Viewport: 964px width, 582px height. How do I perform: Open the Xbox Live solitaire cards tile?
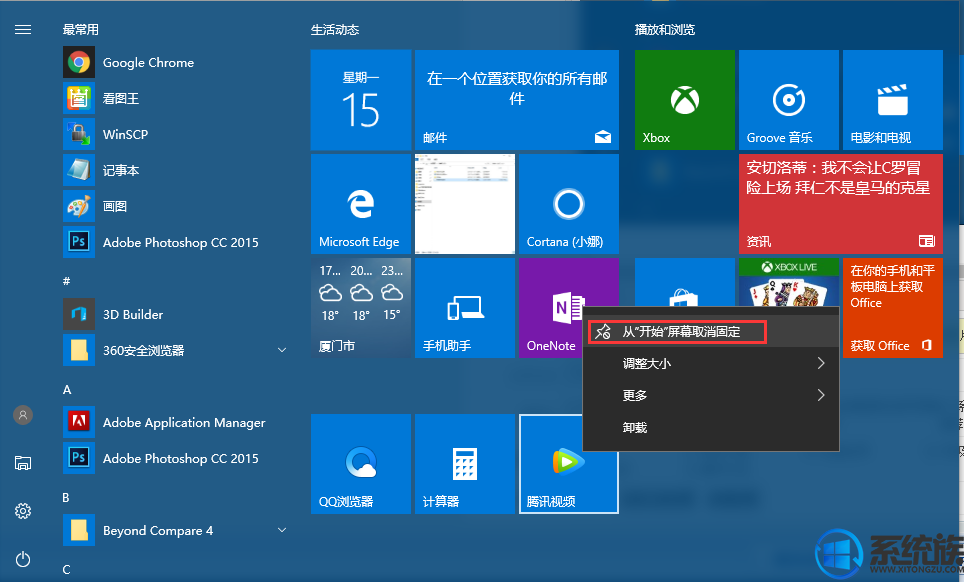pyautogui.click(x=789, y=282)
